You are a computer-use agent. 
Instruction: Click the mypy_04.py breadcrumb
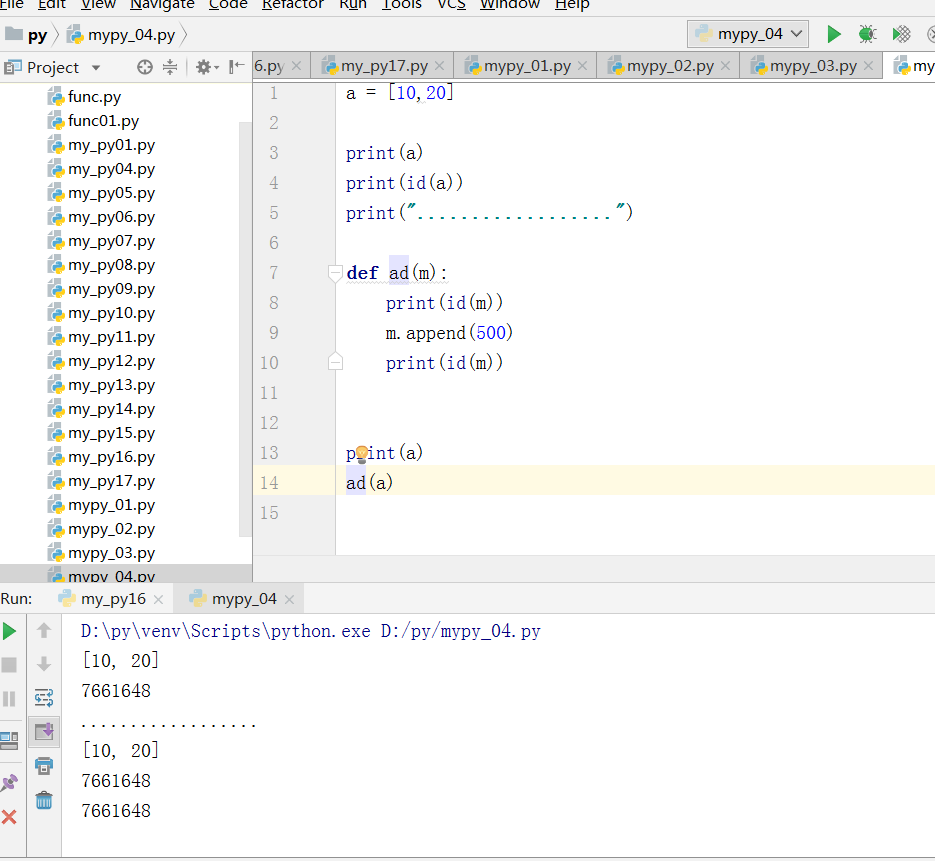pyautogui.click(x=122, y=35)
